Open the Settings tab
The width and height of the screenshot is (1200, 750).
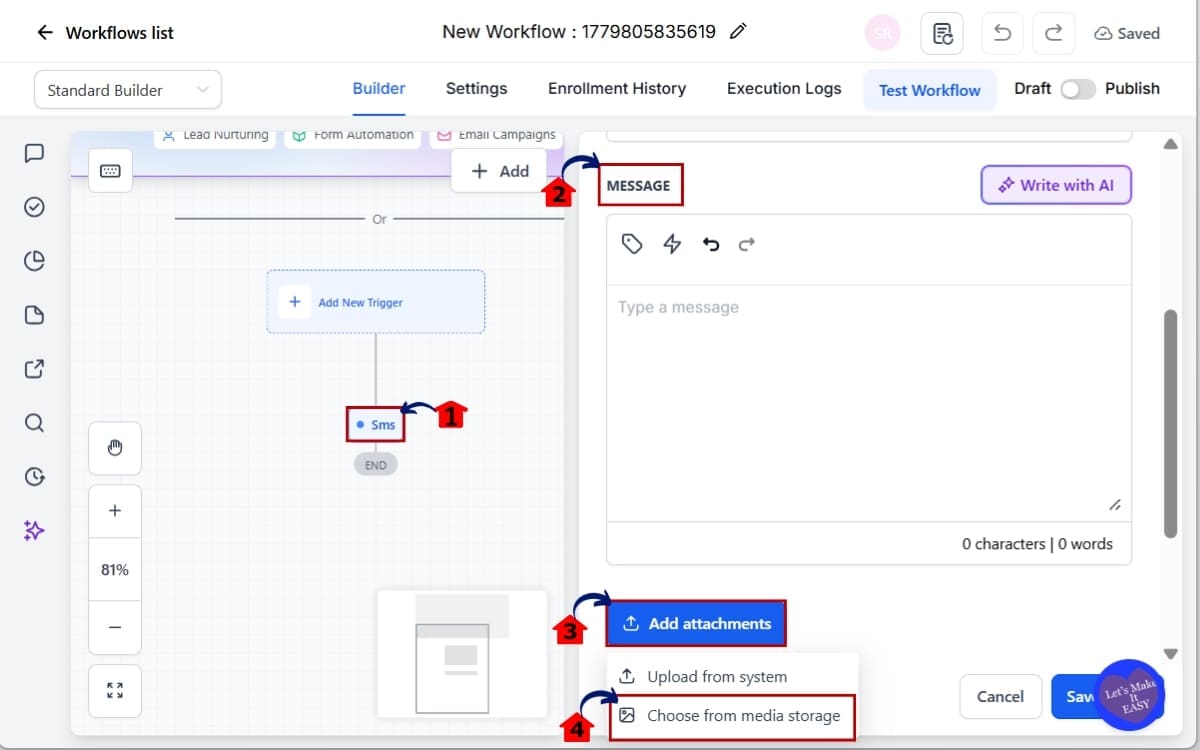point(476,88)
